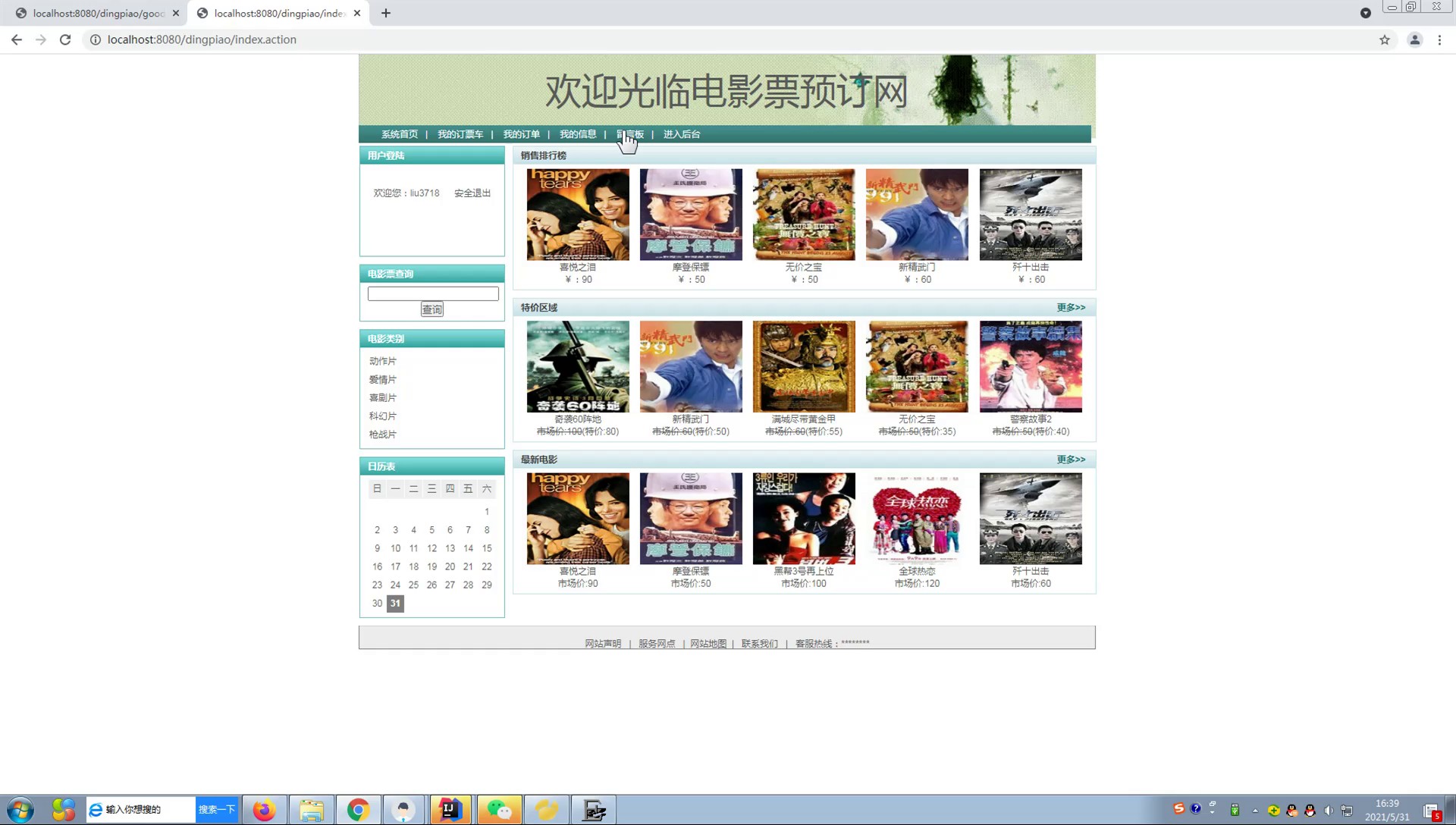Open 我的订单 in the navigation bar
The image size is (1456, 825).
point(522,134)
